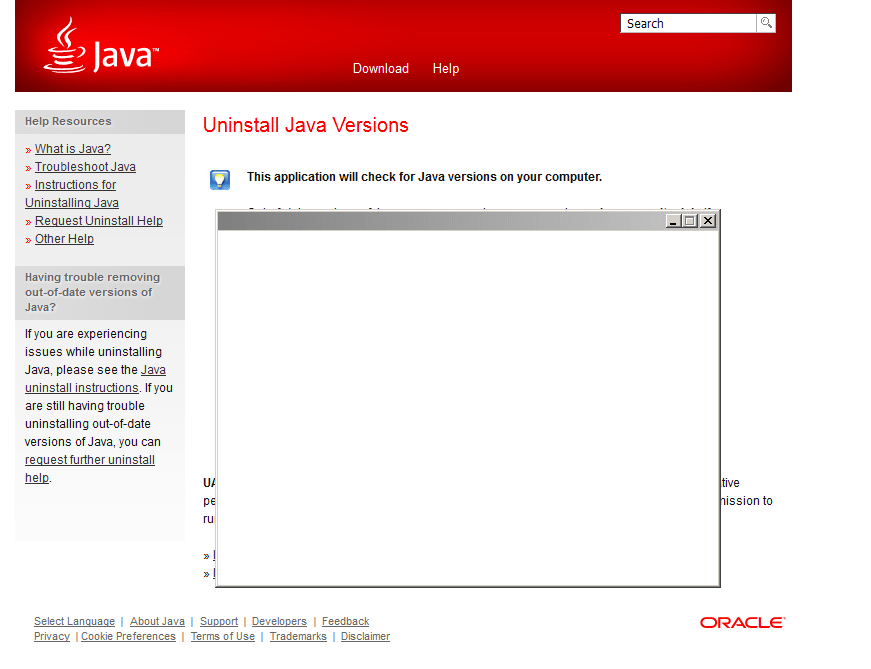This screenshot has height=669, width=871.
Task: Click Trademarks footer link
Action: (x=298, y=636)
